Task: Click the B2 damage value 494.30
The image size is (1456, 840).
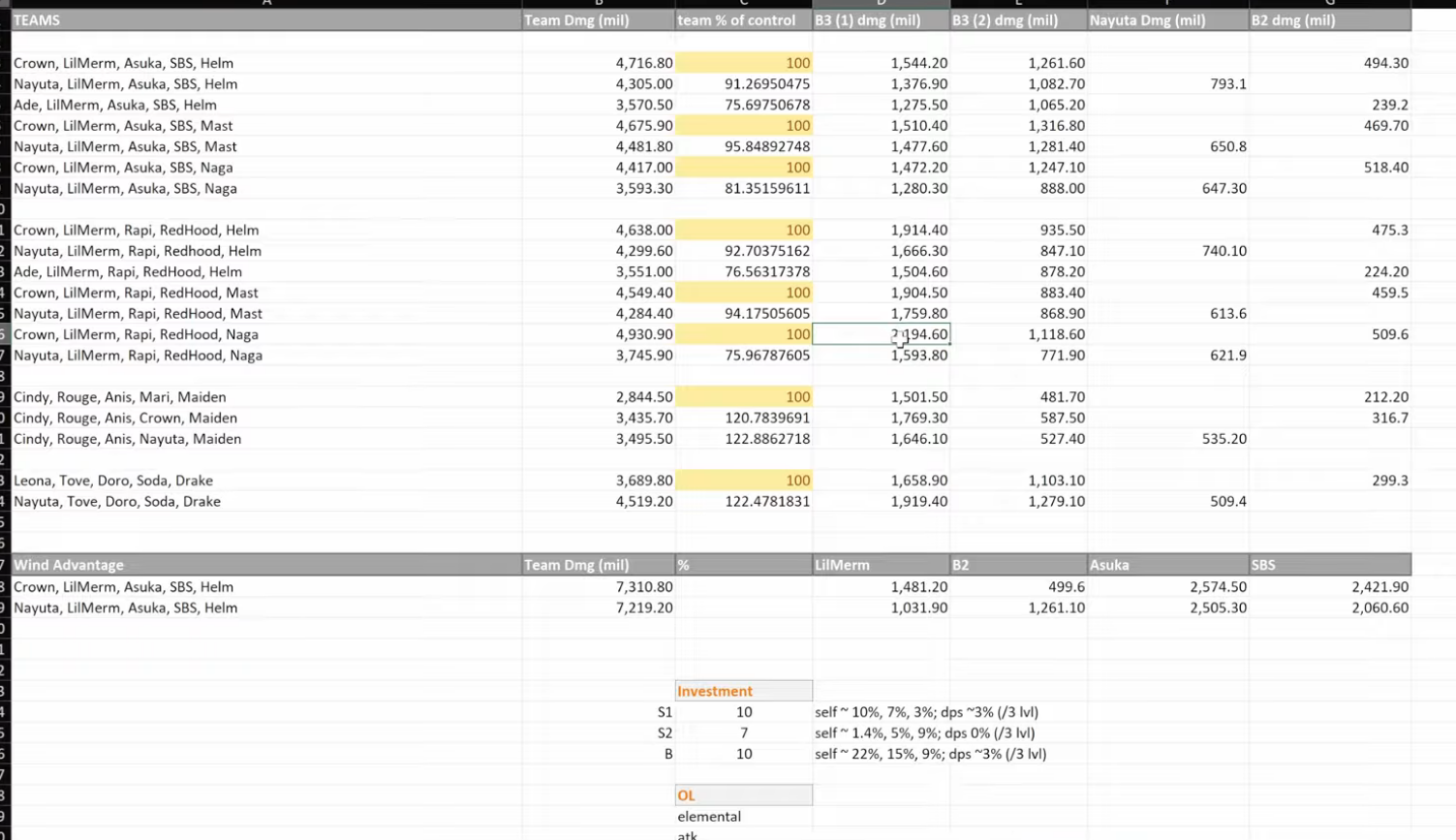Action: click(x=1330, y=63)
